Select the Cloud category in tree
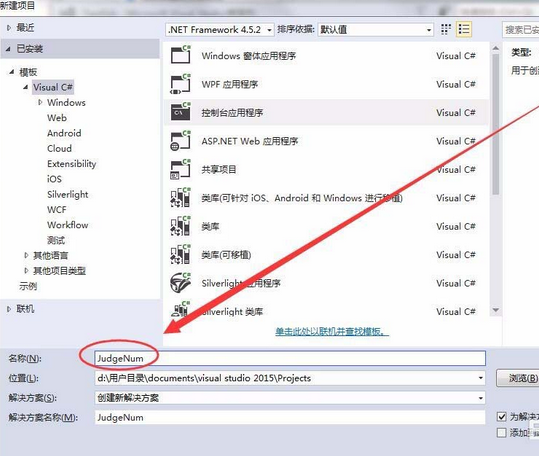Screen dimensions: 539x456 [59, 148]
